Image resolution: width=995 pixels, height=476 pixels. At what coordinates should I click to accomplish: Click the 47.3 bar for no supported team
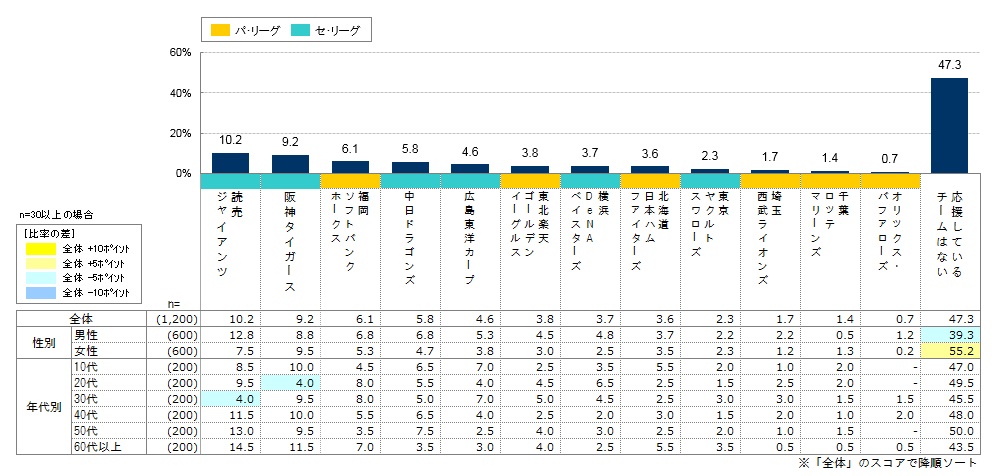tap(949, 126)
